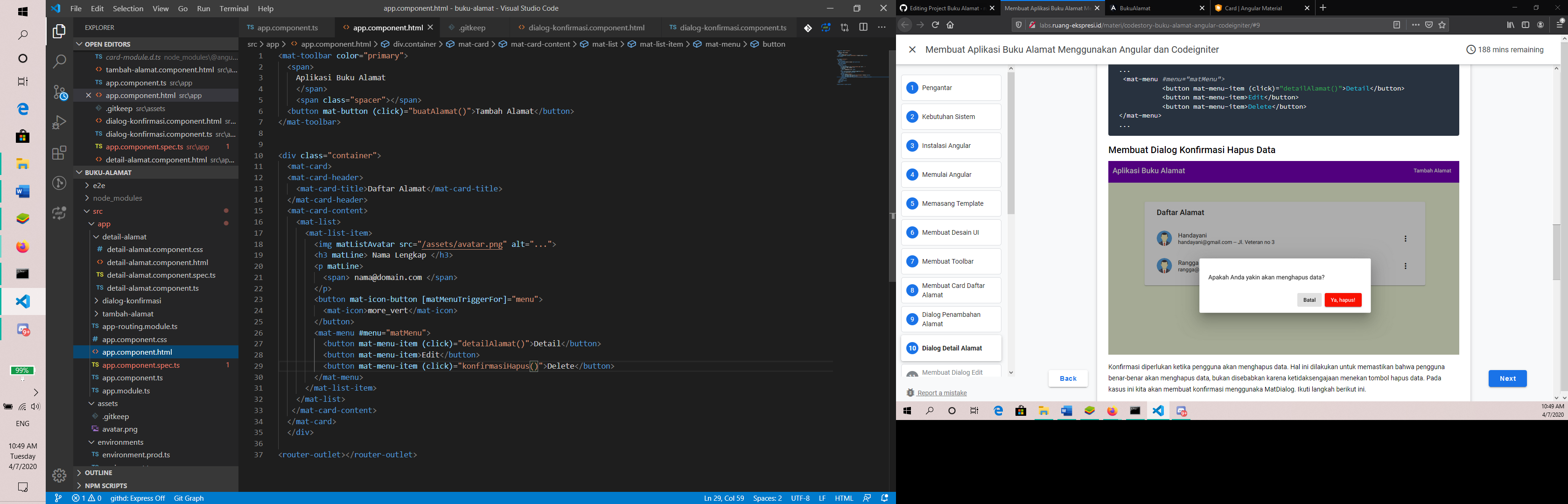Expand the OUTLINE section
Screen dimensions: 1568x504
[156, 473]
